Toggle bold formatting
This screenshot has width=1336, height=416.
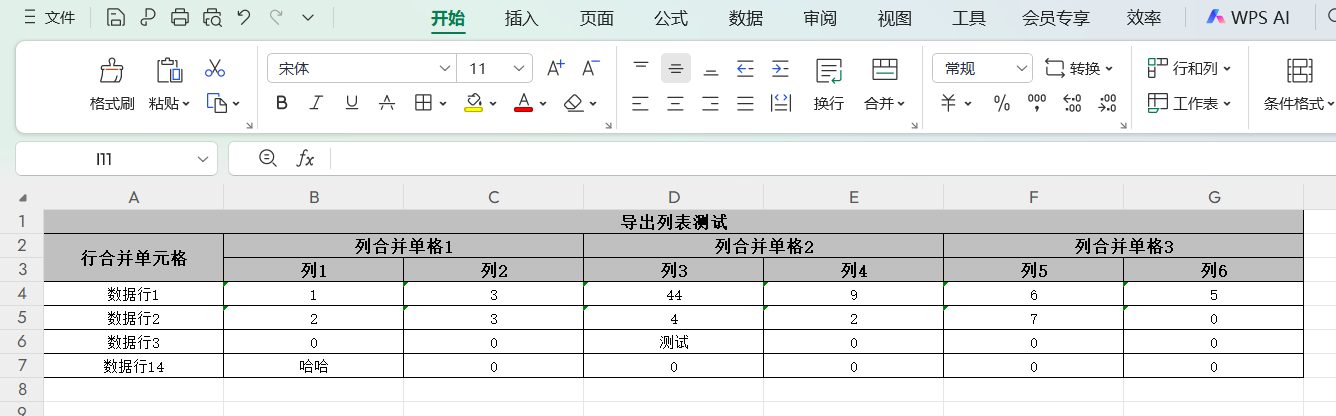pyautogui.click(x=281, y=103)
